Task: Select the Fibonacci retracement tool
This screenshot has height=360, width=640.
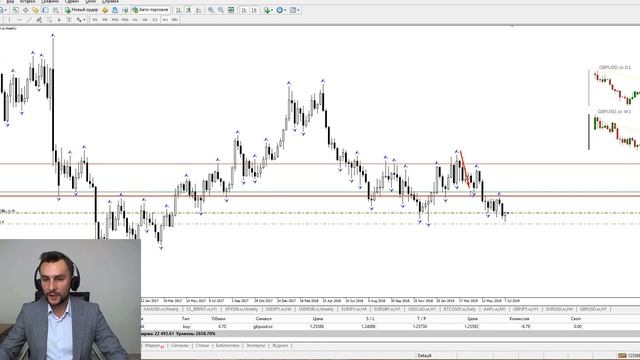Action: (x=49, y=20)
